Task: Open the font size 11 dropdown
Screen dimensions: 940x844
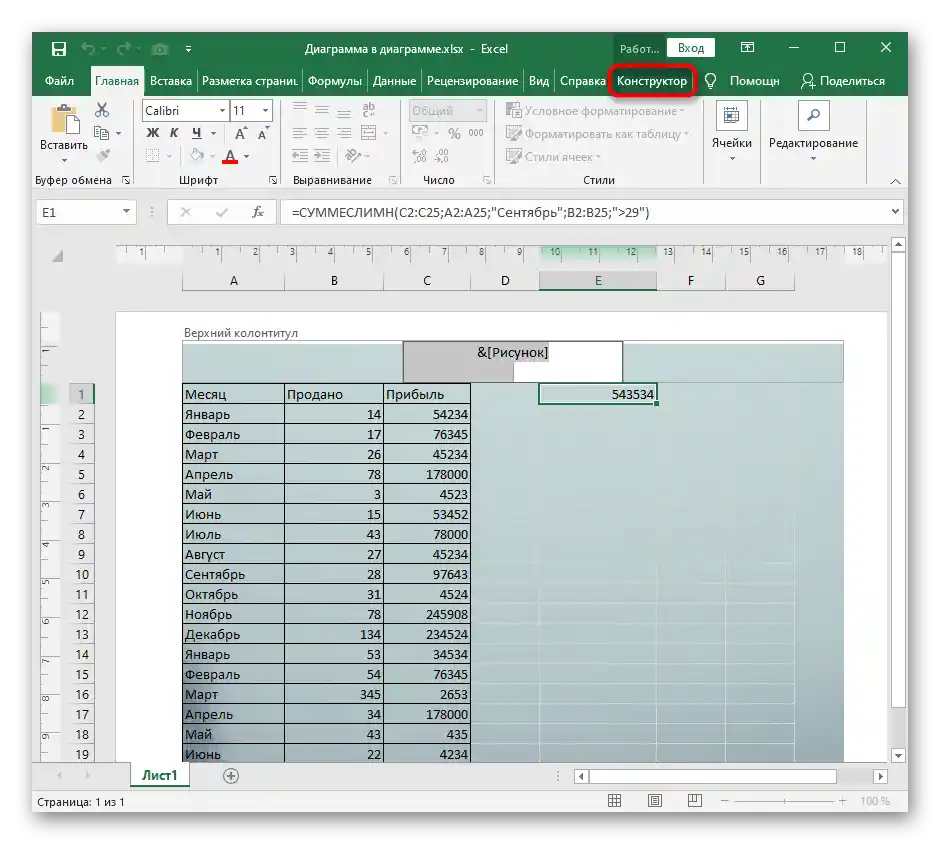Action: (x=266, y=111)
